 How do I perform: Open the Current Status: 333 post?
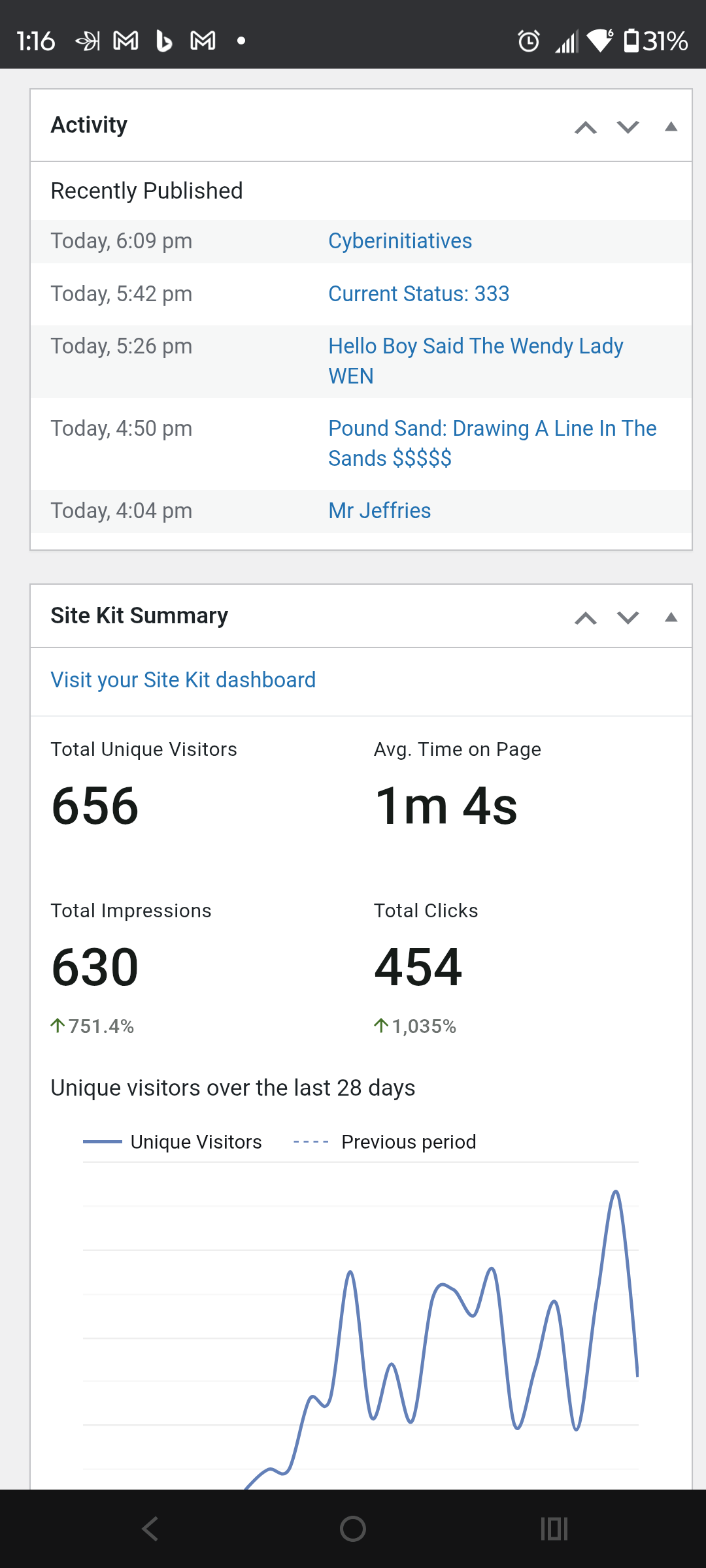pyautogui.click(x=418, y=294)
